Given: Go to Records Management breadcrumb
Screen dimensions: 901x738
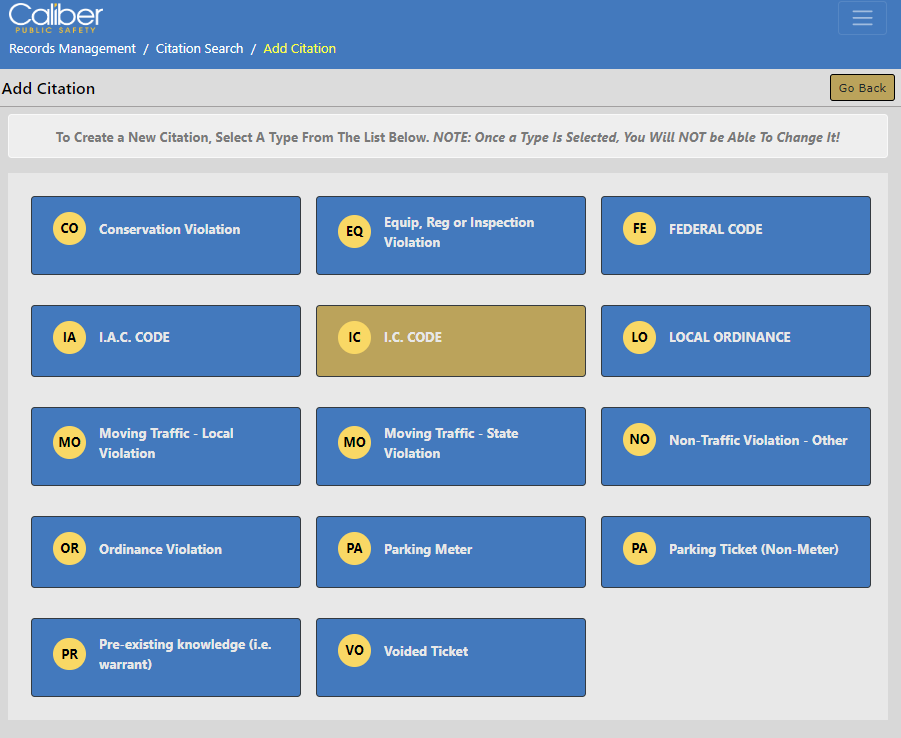Looking at the screenshot, I should pos(72,49).
